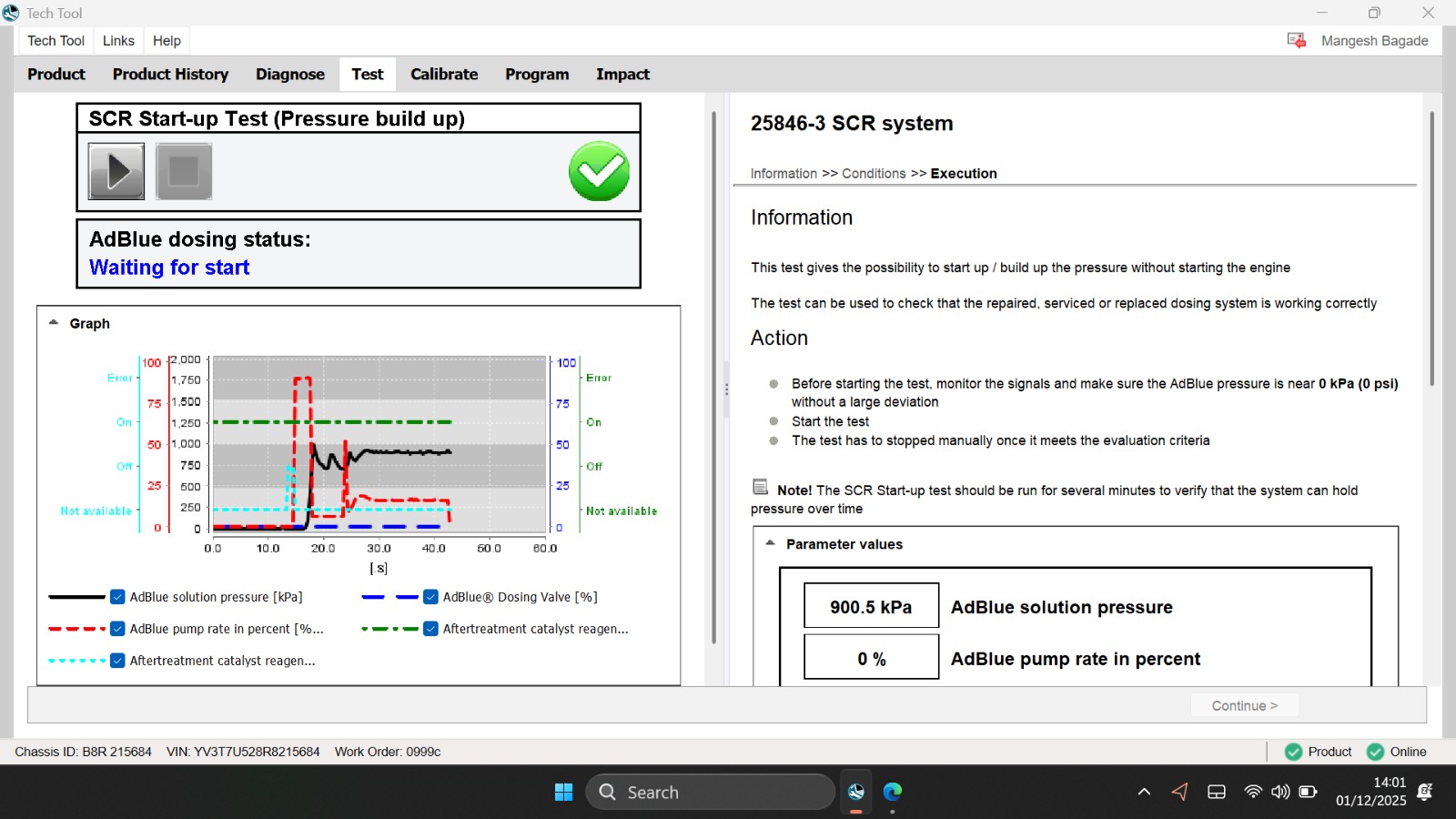This screenshot has height=819, width=1456.
Task: Toggle the cyan dotted Aftertreatment catalyst reagent series
Action: [x=117, y=661]
